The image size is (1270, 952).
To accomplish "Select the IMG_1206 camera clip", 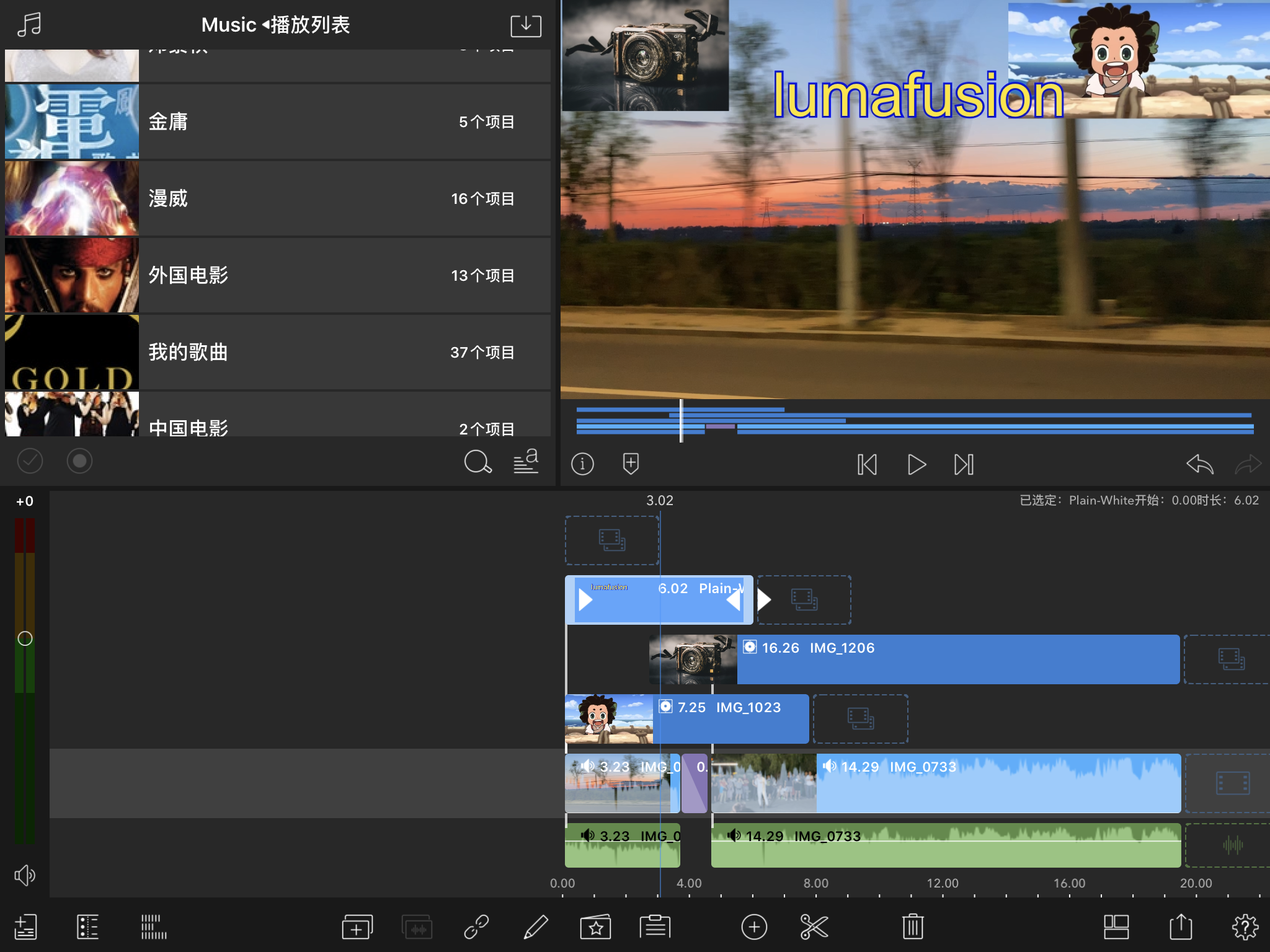I will point(915,659).
